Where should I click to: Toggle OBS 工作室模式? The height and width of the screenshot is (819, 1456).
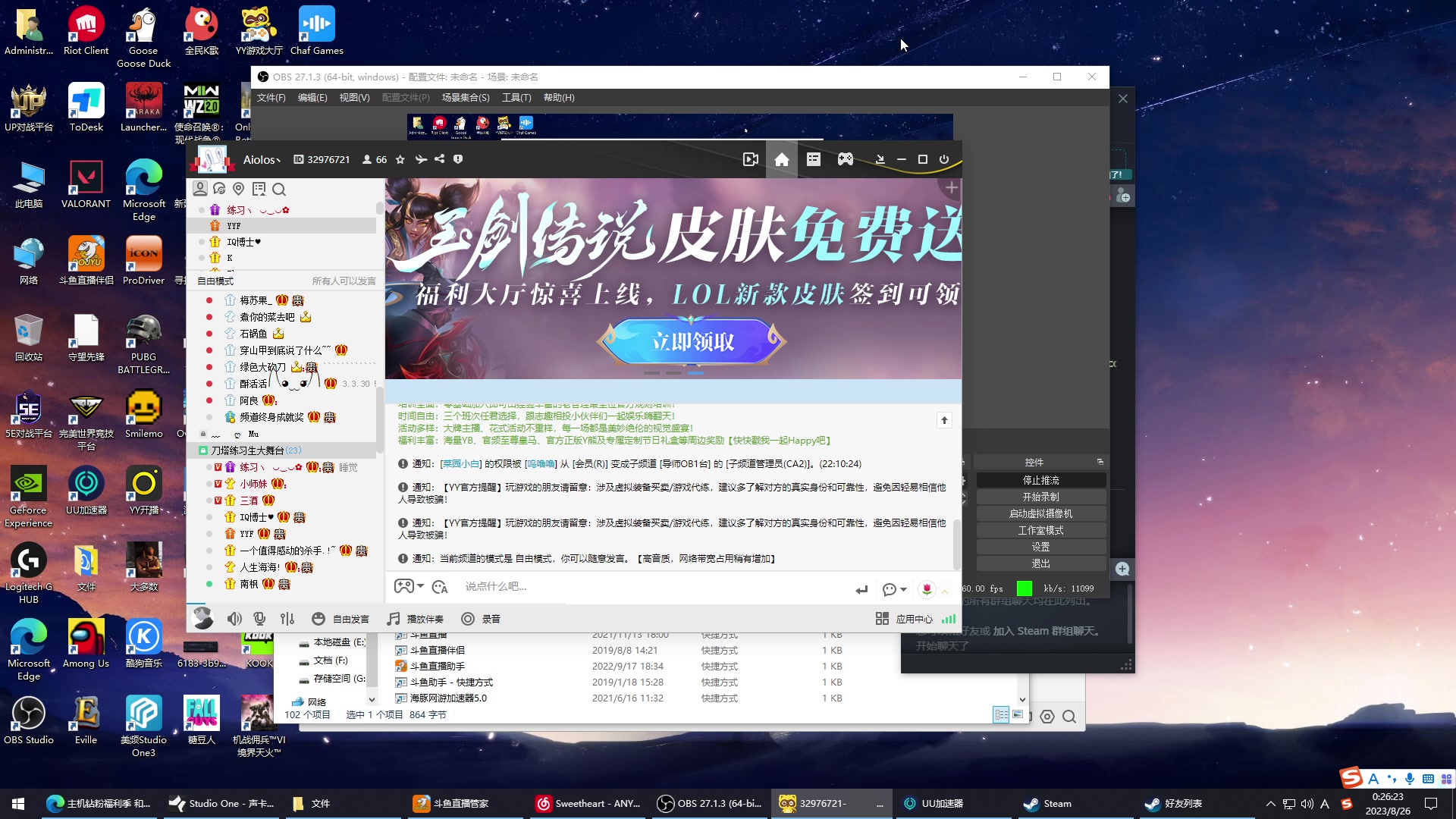(1040, 530)
